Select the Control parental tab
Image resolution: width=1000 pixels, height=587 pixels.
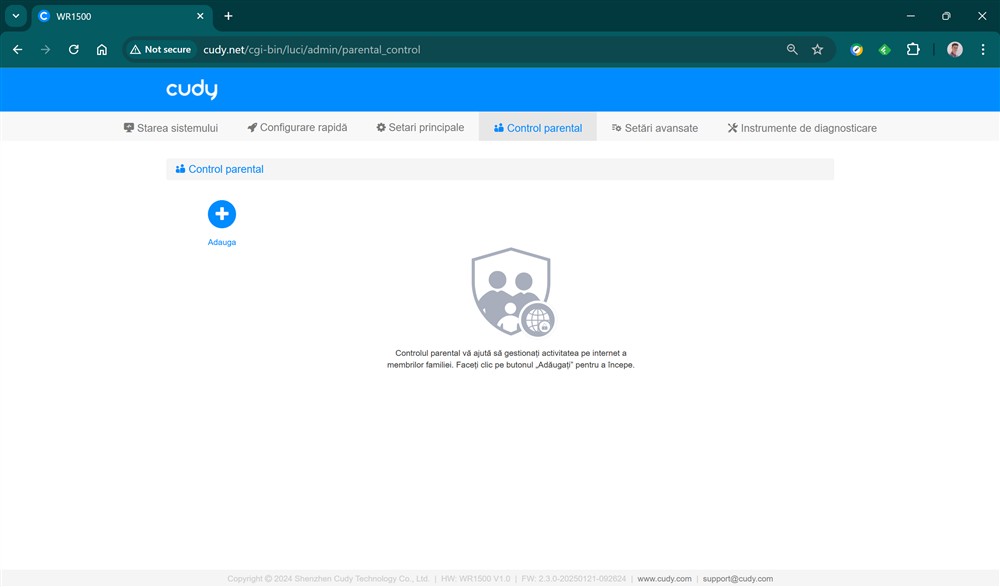[x=538, y=128]
